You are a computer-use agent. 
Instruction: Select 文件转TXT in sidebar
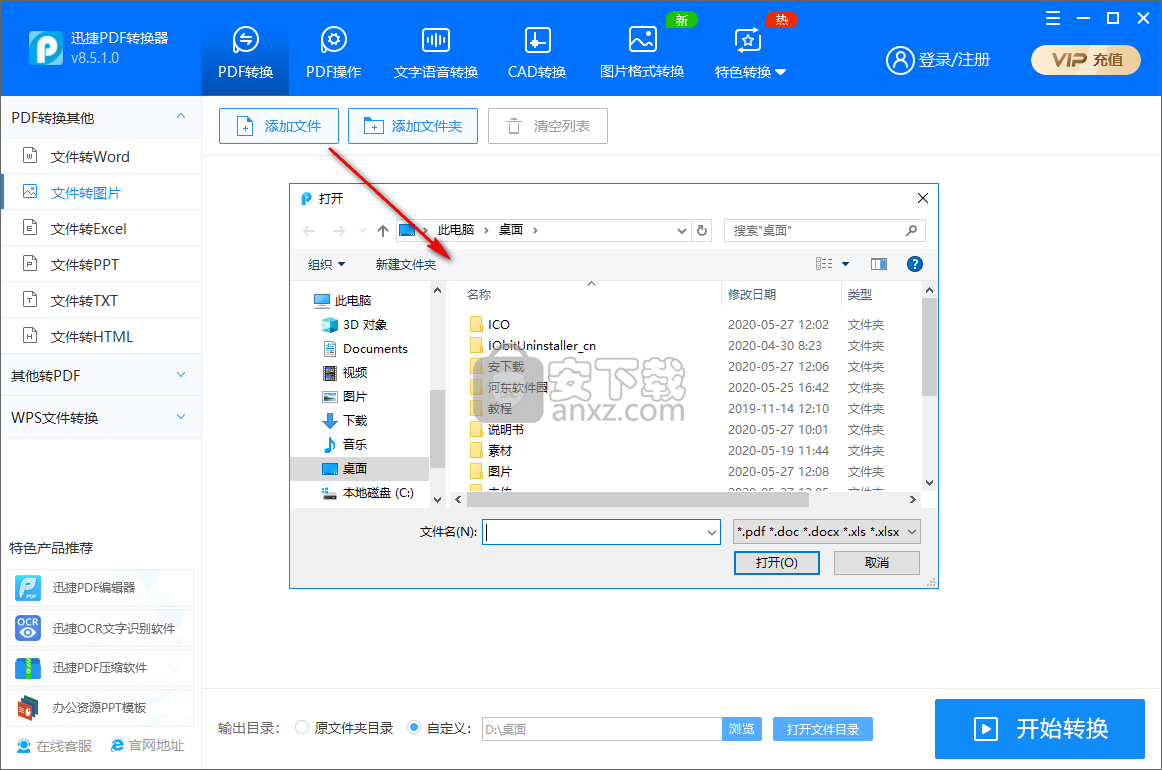101,300
